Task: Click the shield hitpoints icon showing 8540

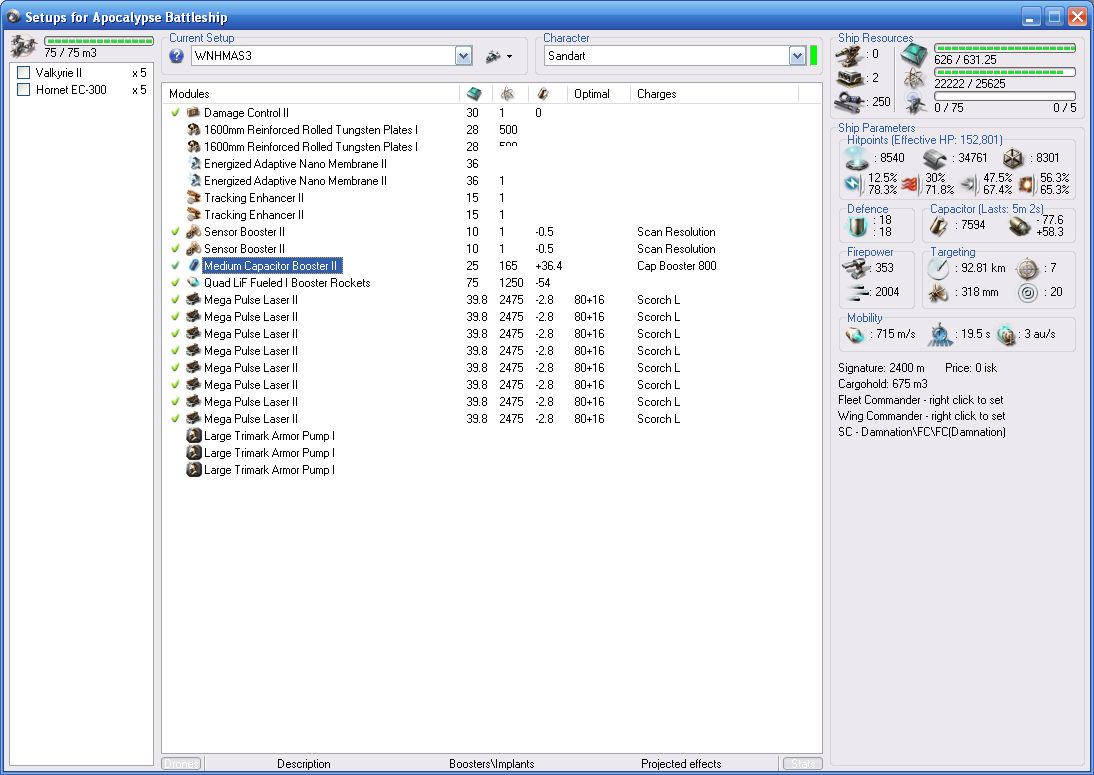Action: click(x=857, y=158)
